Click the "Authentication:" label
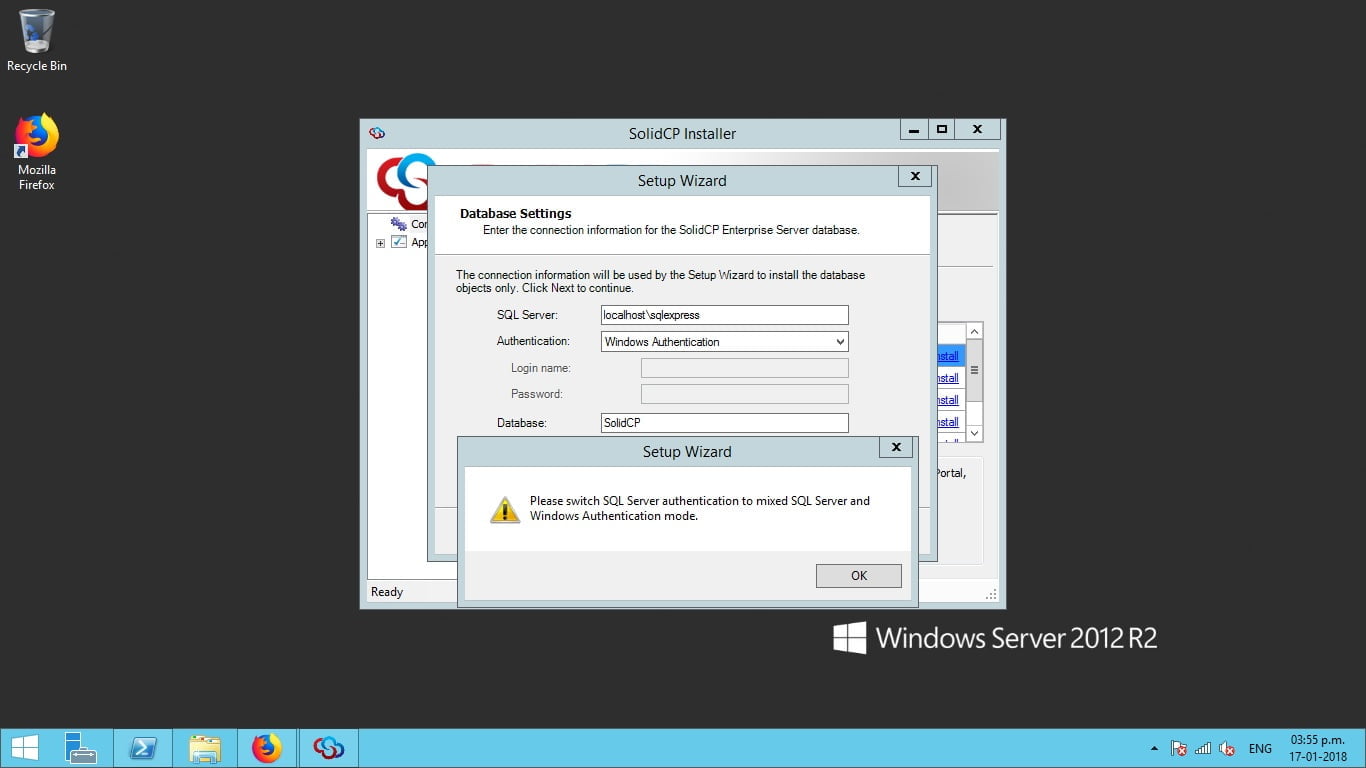The height and width of the screenshot is (768, 1366). coord(533,341)
